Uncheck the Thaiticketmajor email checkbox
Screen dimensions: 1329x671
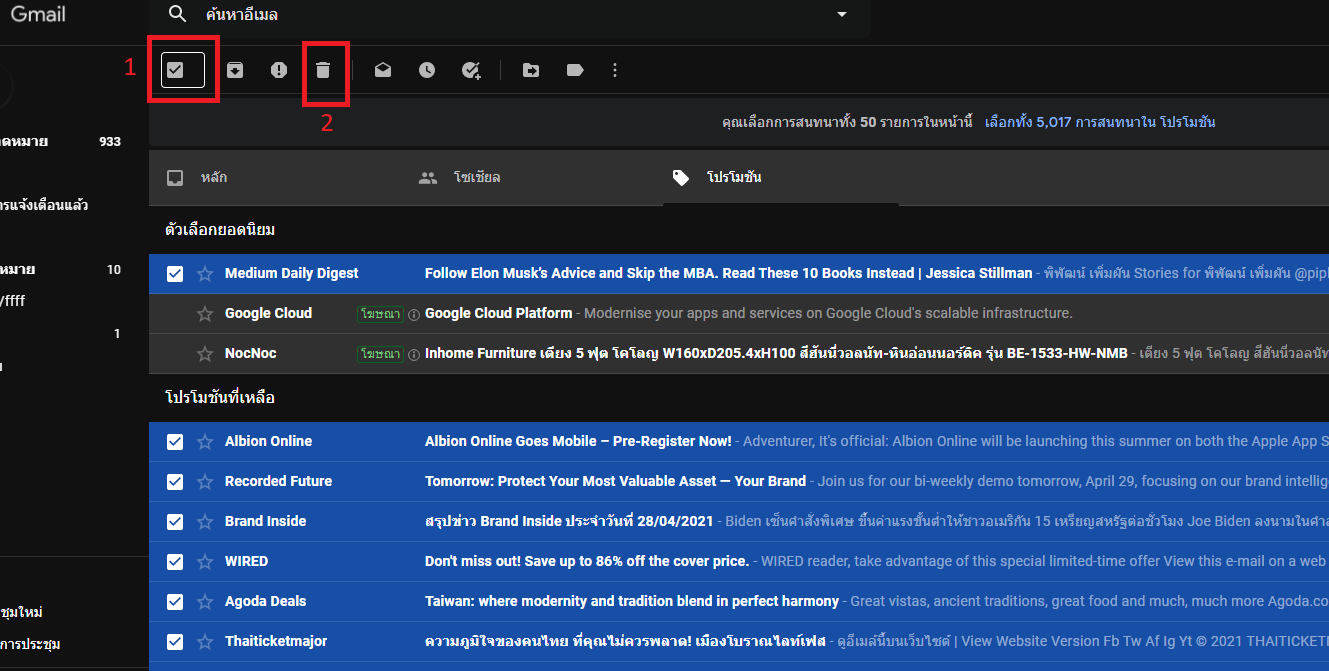click(x=175, y=641)
